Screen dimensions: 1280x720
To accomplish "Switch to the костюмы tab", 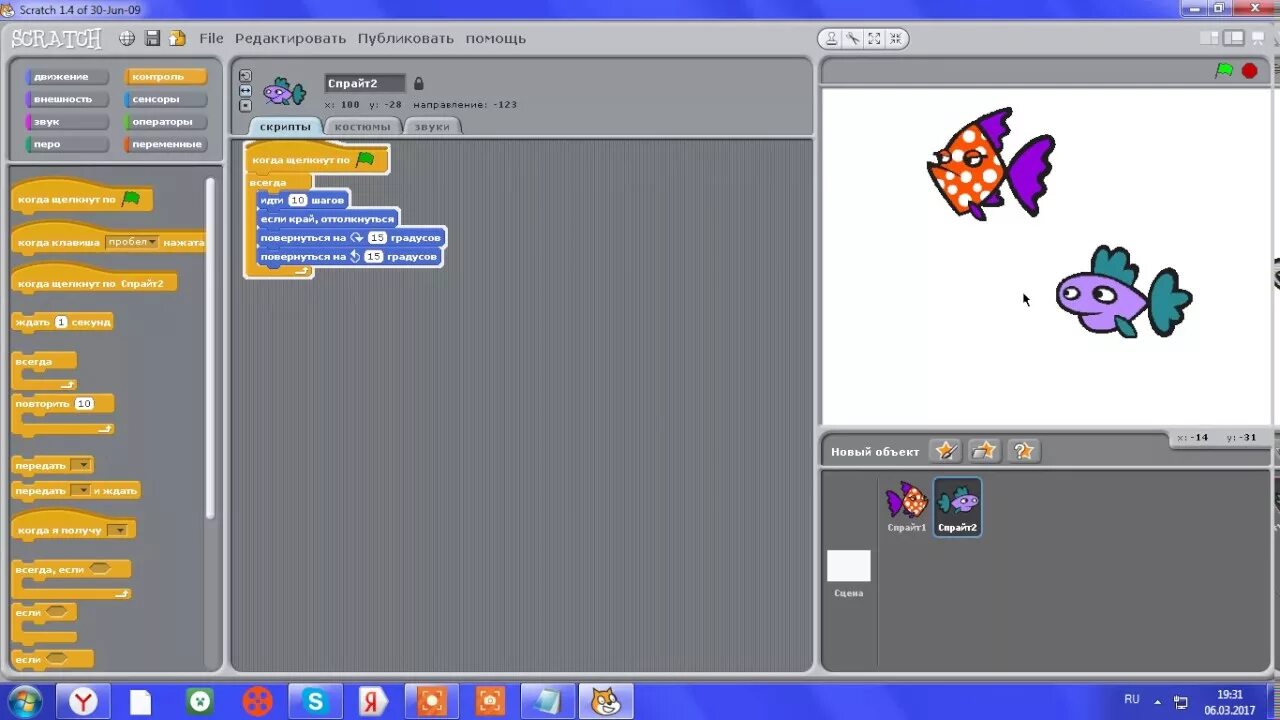I will 362,126.
